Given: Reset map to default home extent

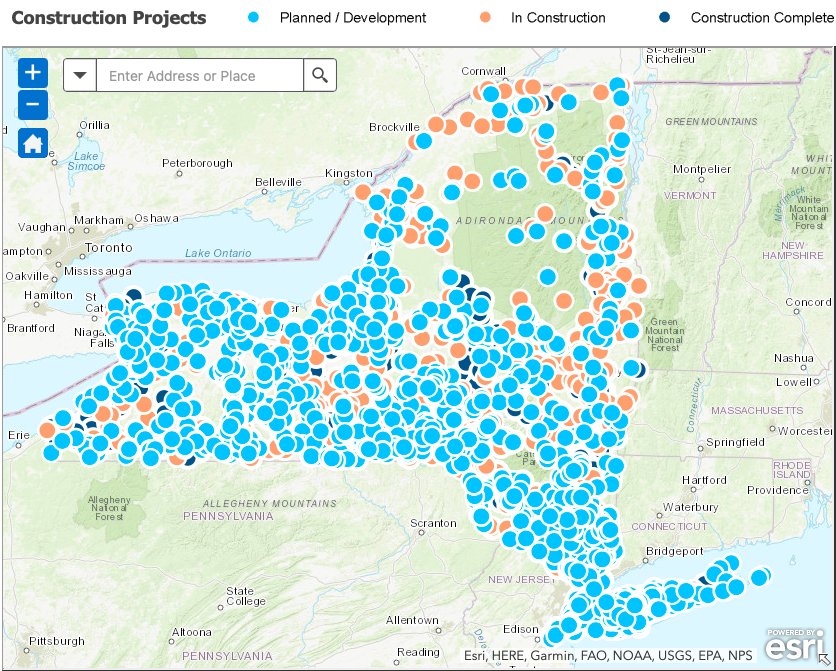Looking at the screenshot, I should tap(33, 142).
